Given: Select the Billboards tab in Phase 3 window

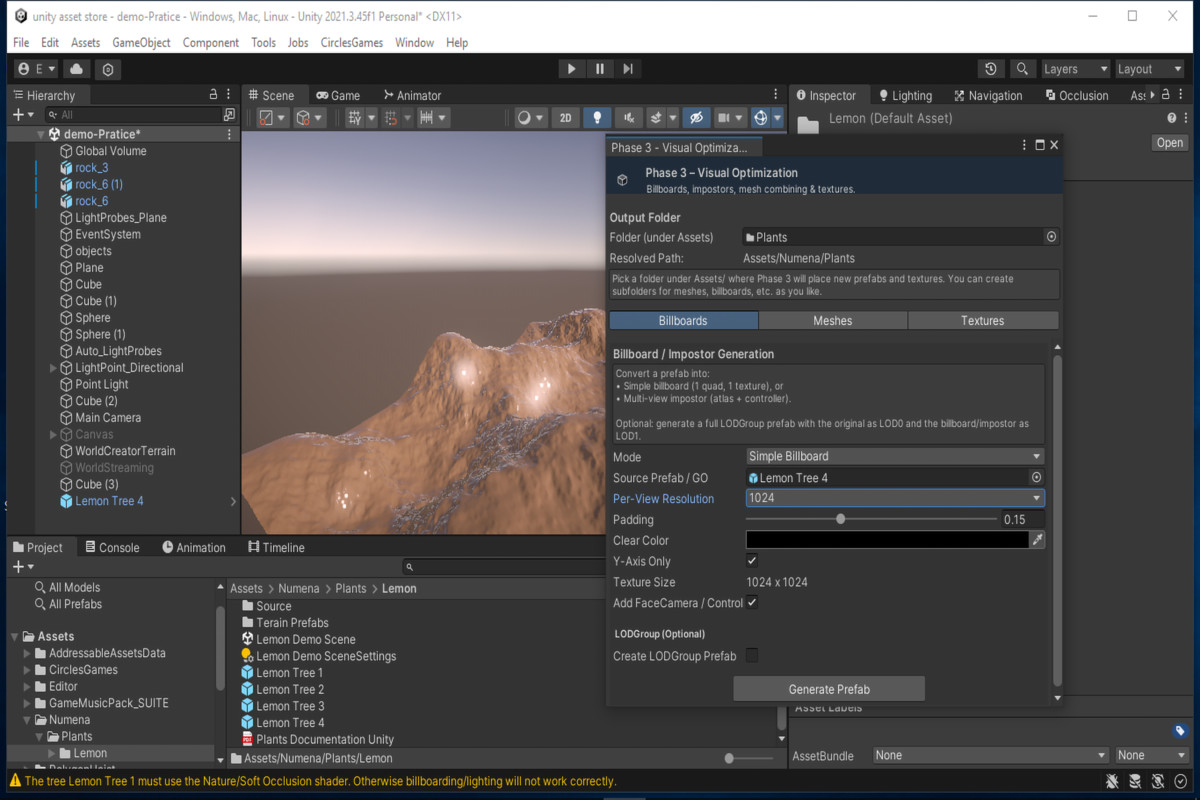Looking at the screenshot, I should [684, 321].
